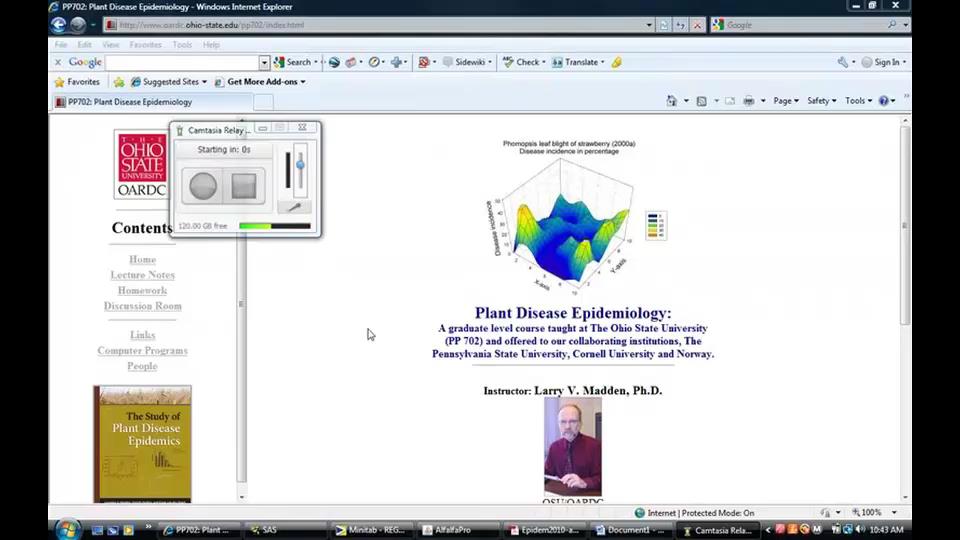The height and width of the screenshot is (540, 960).
Task: Click the Camtasia Relay record button
Action: [203, 186]
